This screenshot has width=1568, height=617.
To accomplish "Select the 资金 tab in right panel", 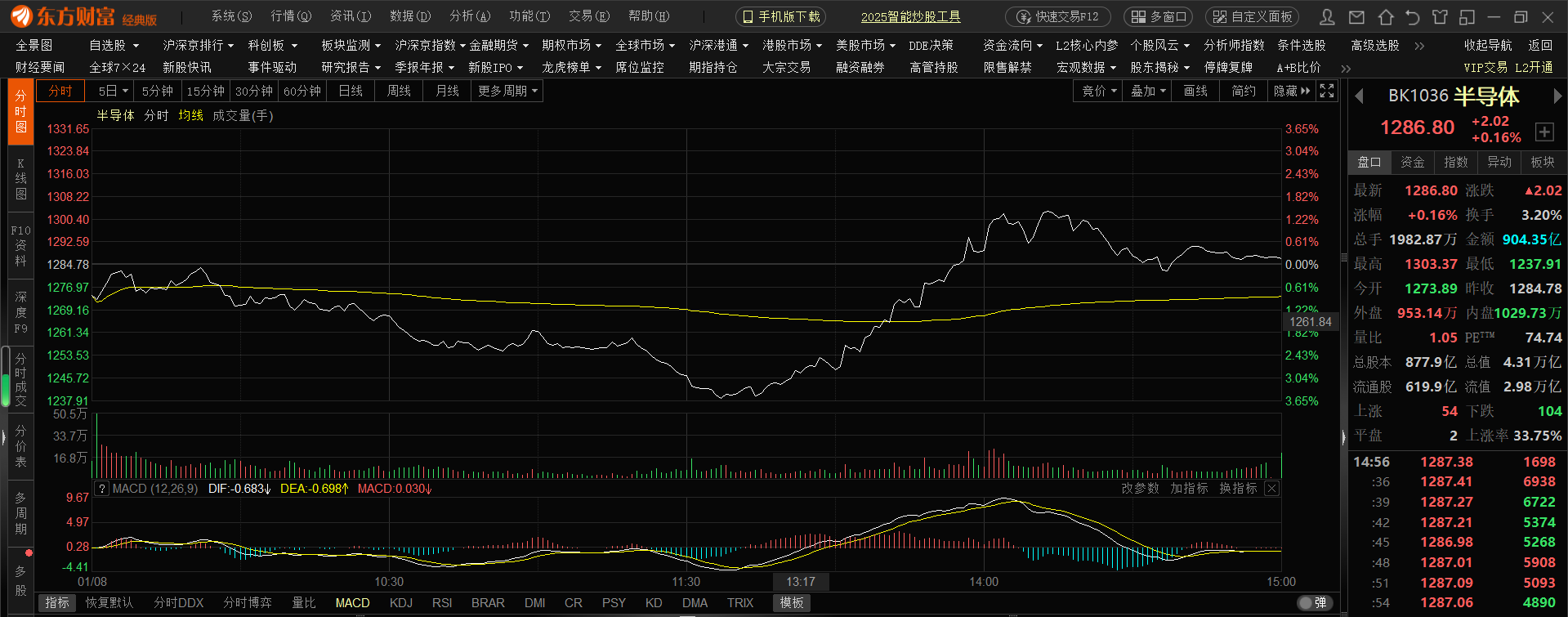I will (x=1412, y=162).
